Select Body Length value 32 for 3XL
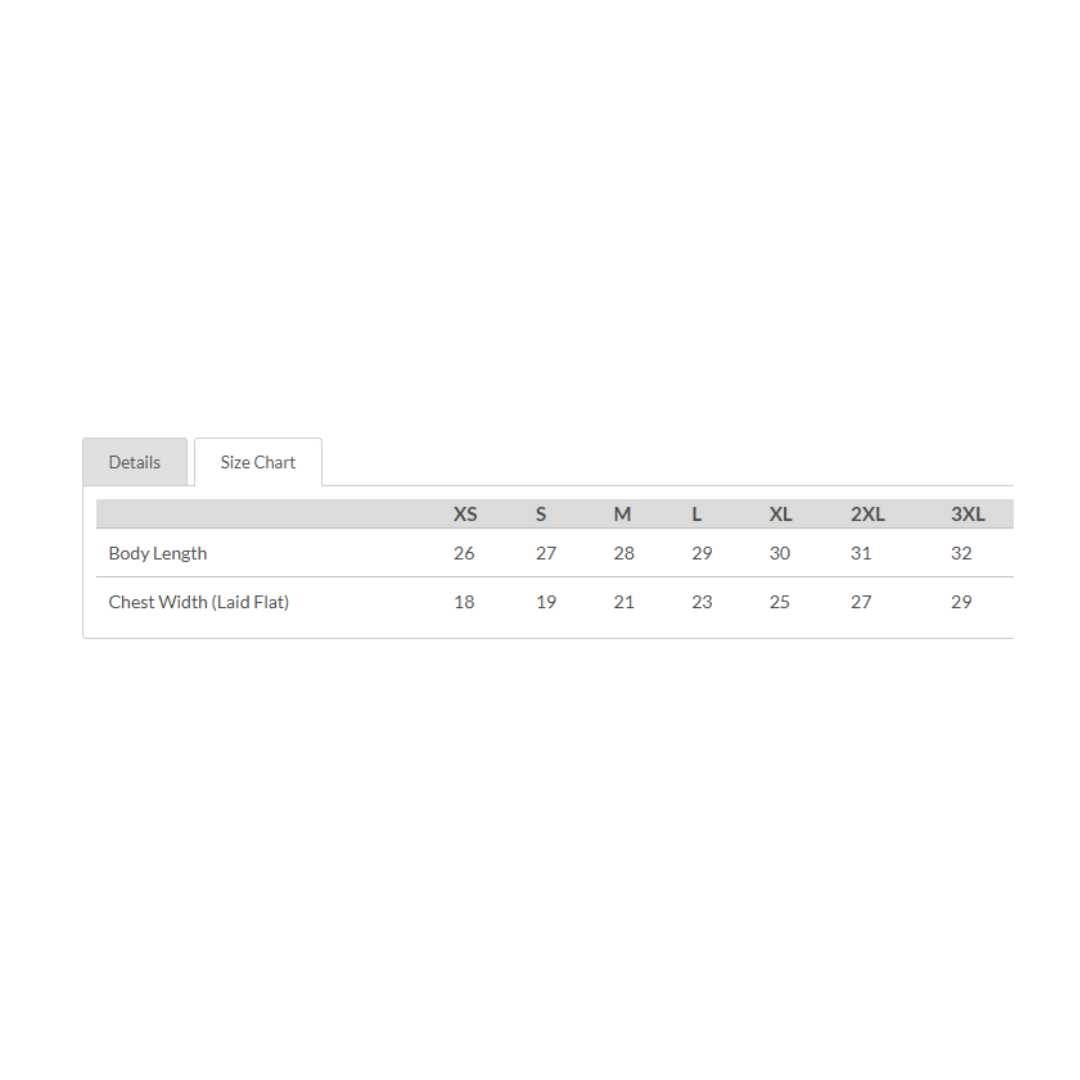 961,553
